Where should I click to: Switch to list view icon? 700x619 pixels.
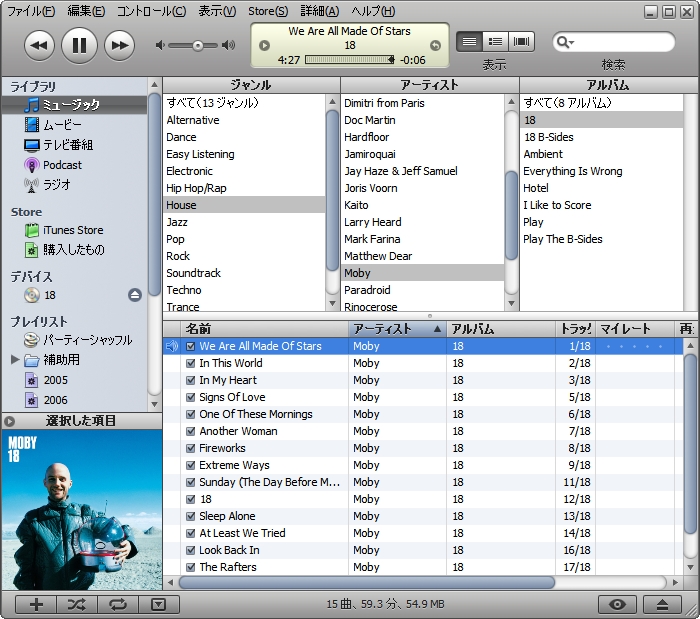pos(469,42)
